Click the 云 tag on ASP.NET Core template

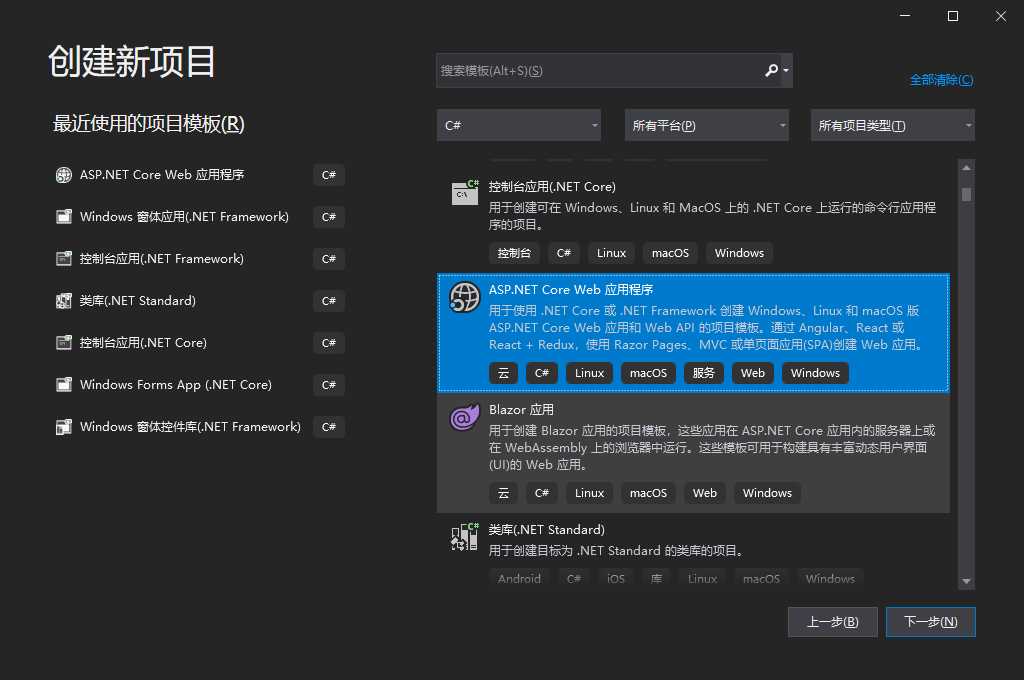(503, 373)
